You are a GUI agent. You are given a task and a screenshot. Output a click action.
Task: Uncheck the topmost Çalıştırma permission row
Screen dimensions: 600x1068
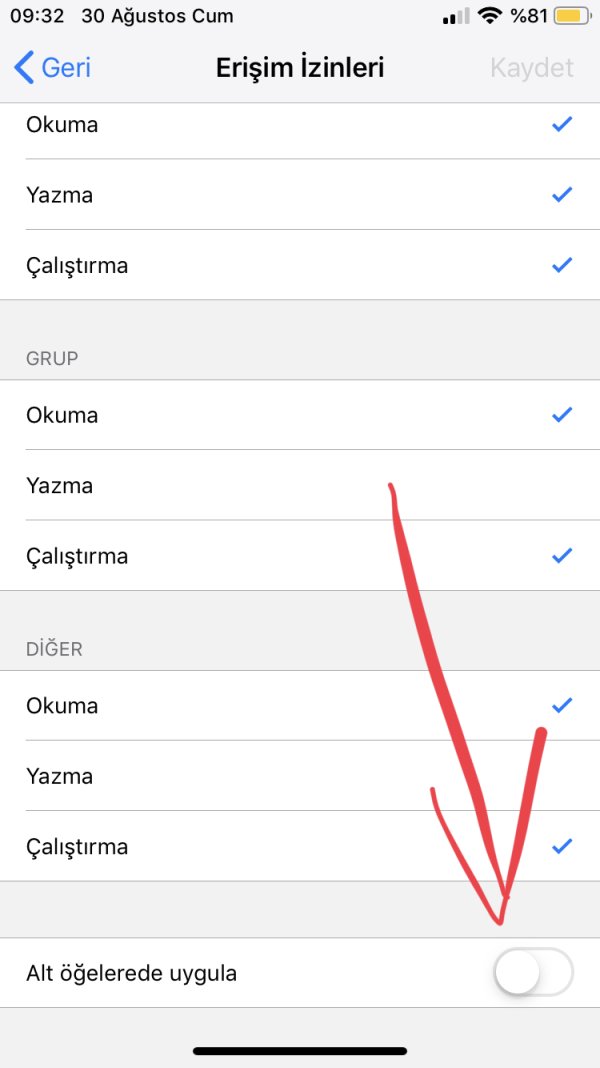coord(300,266)
